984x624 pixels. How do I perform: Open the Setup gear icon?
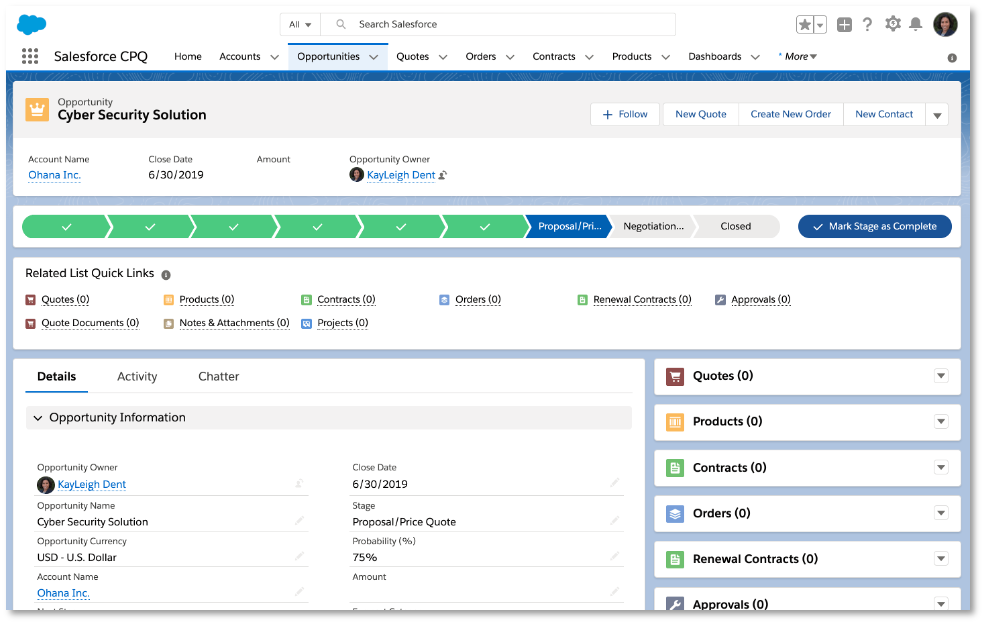click(892, 24)
